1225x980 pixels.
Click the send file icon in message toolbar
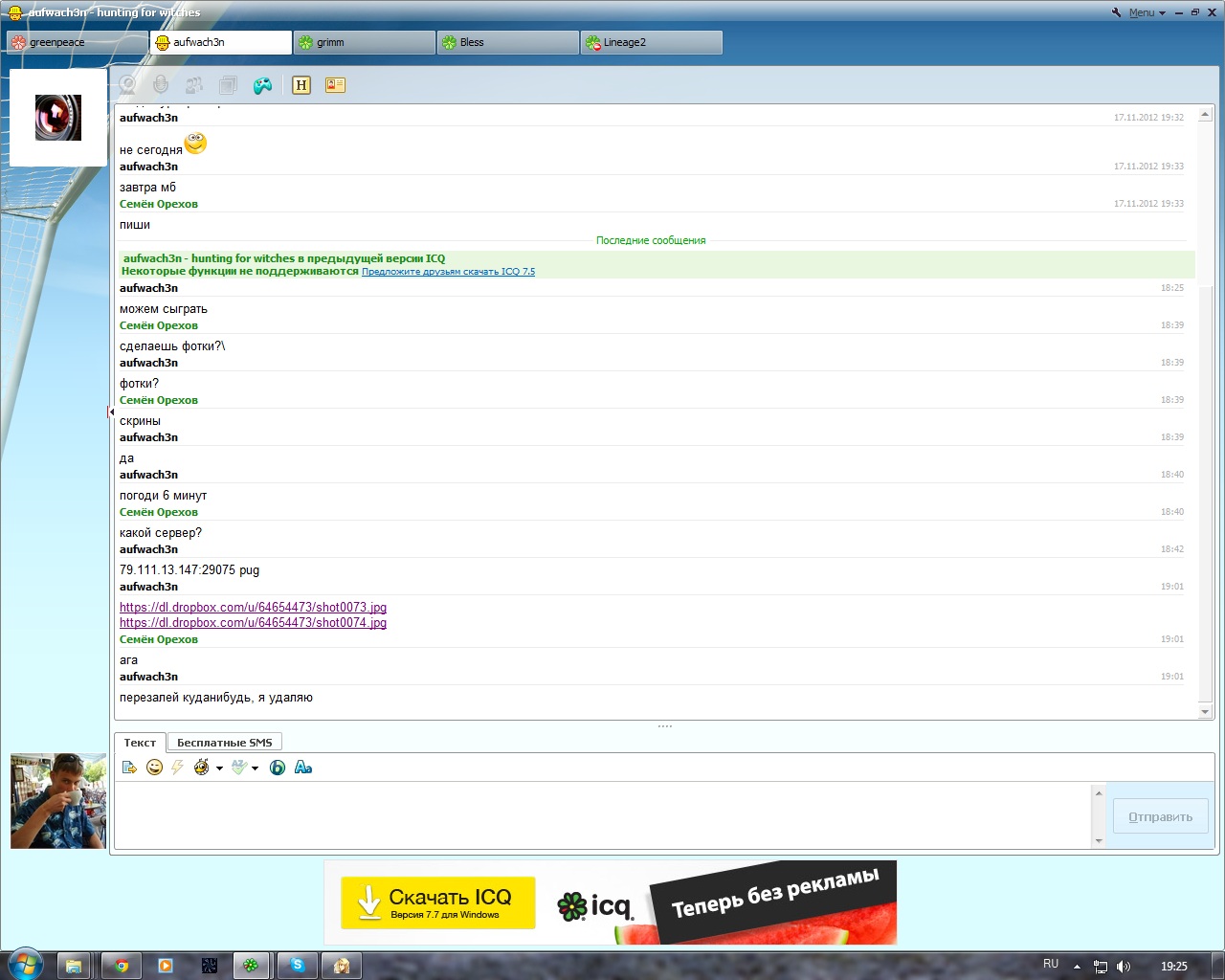click(129, 768)
